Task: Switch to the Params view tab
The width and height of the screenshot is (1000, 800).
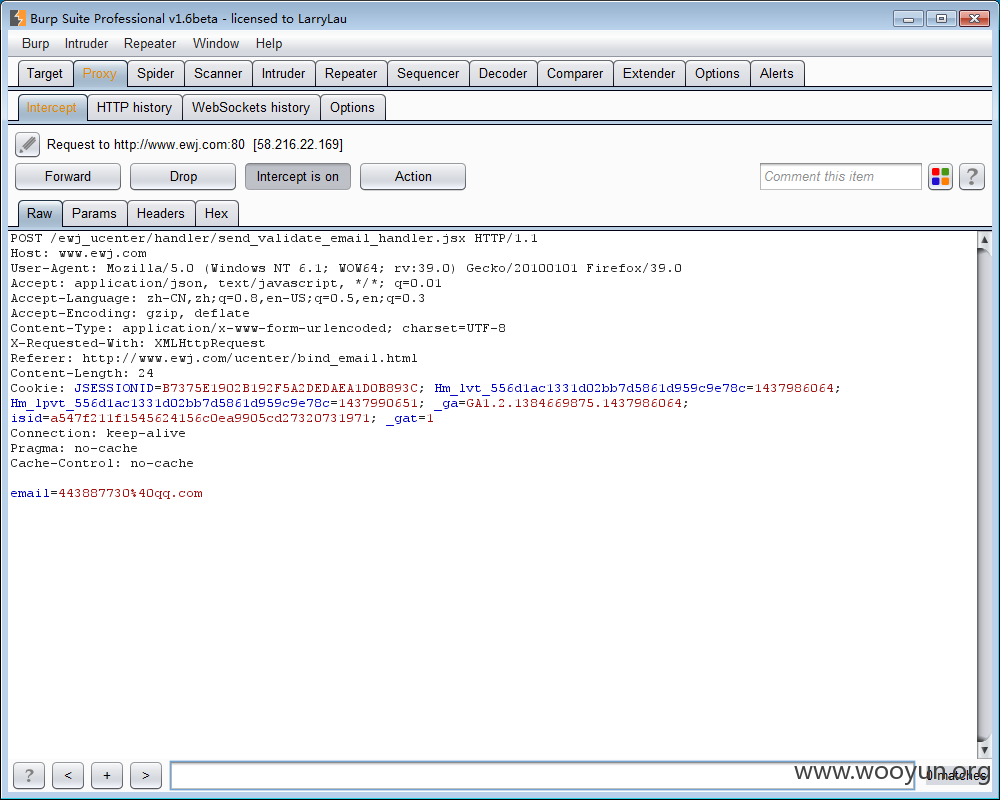Action: pyautogui.click(x=94, y=213)
